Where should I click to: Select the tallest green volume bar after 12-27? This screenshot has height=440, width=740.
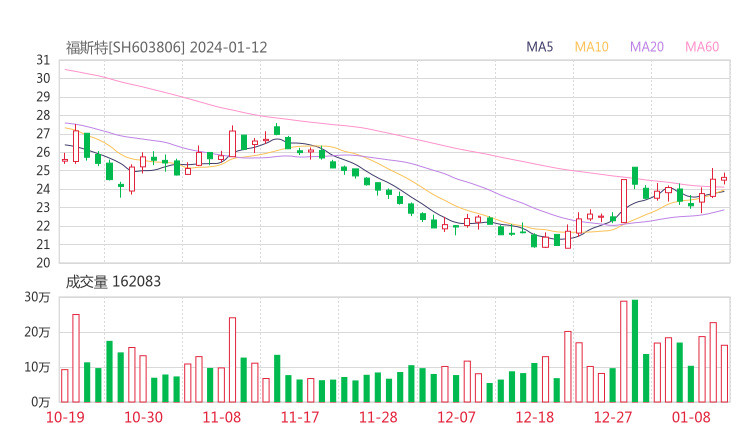[x=635, y=351]
